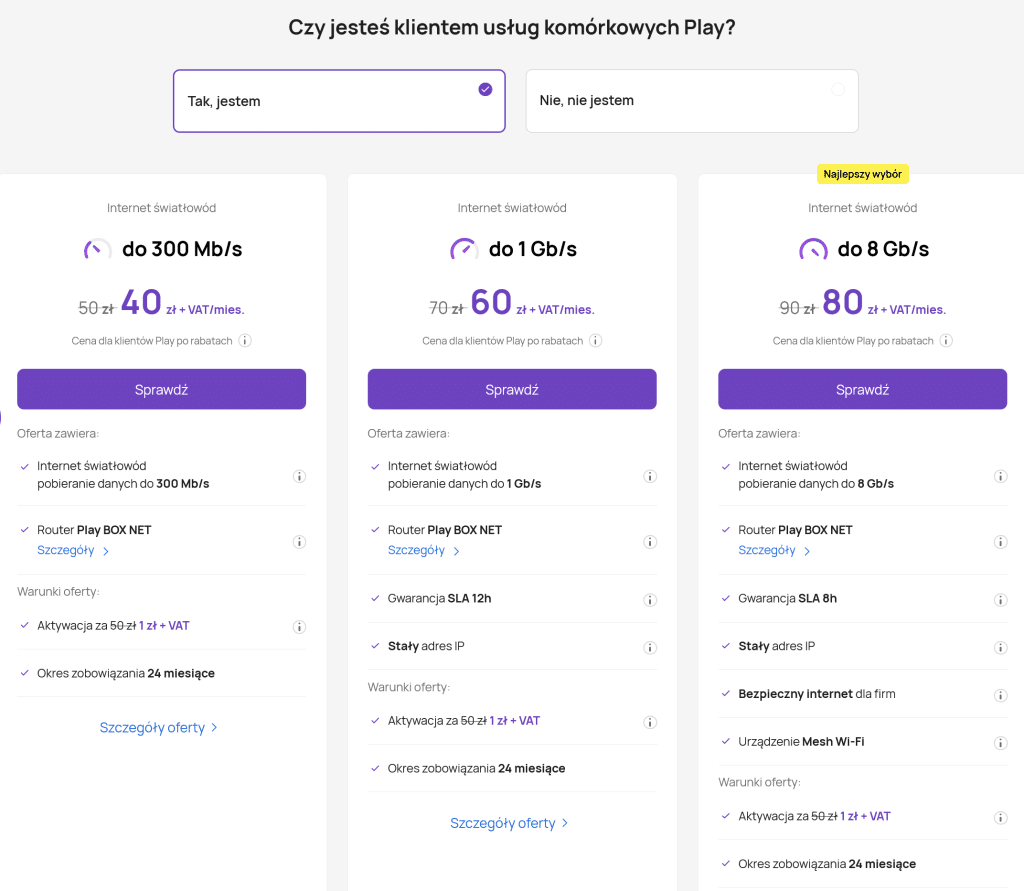The height and width of the screenshot is (891, 1024).
Task: Open info for Gwarancja SLA 12h
Action: pyautogui.click(x=650, y=600)
